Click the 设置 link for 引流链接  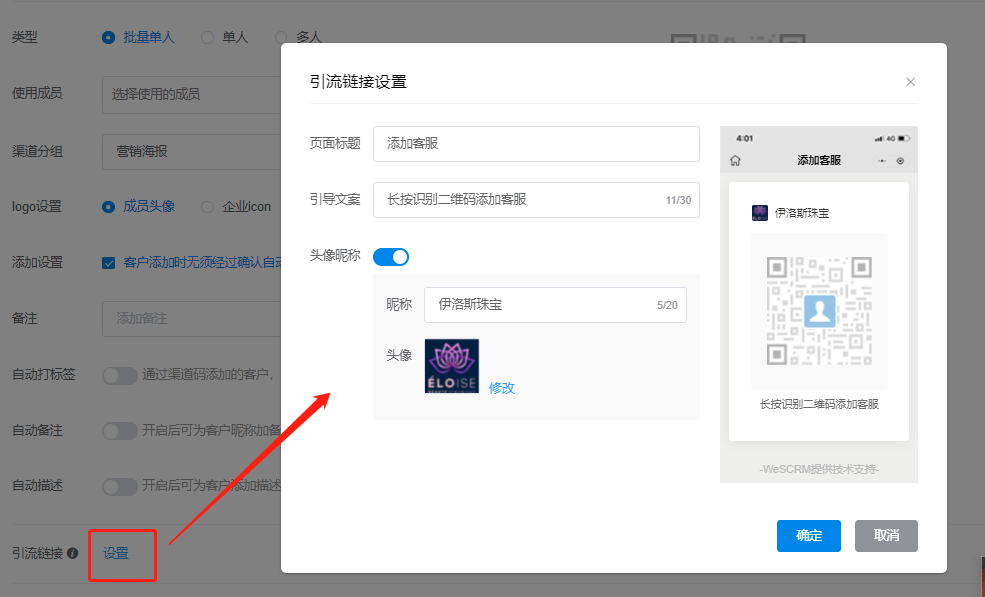[x=116, y=553]
